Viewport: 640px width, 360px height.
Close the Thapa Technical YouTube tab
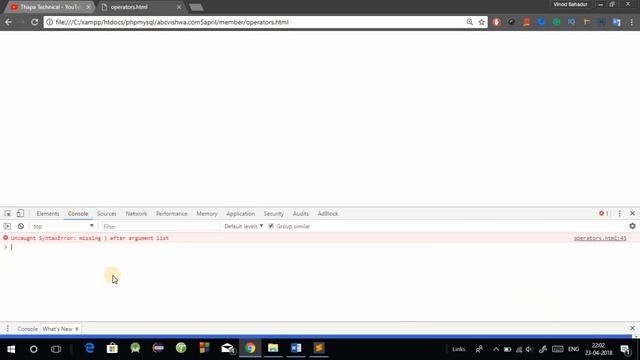coord(89,7)
